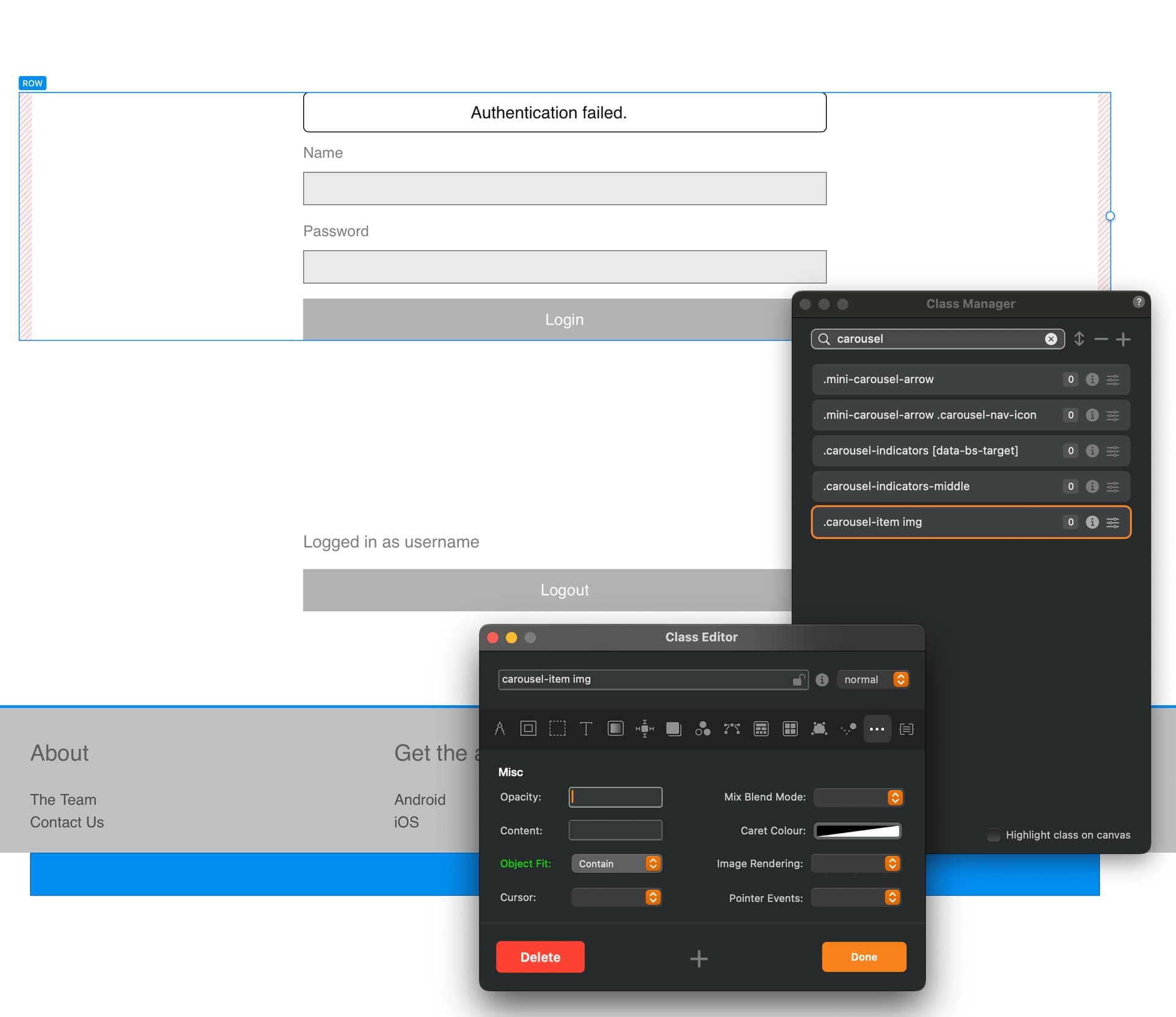Clear the carousel search field
Screen dimensions: 1176x1017
pos(1050,339)
